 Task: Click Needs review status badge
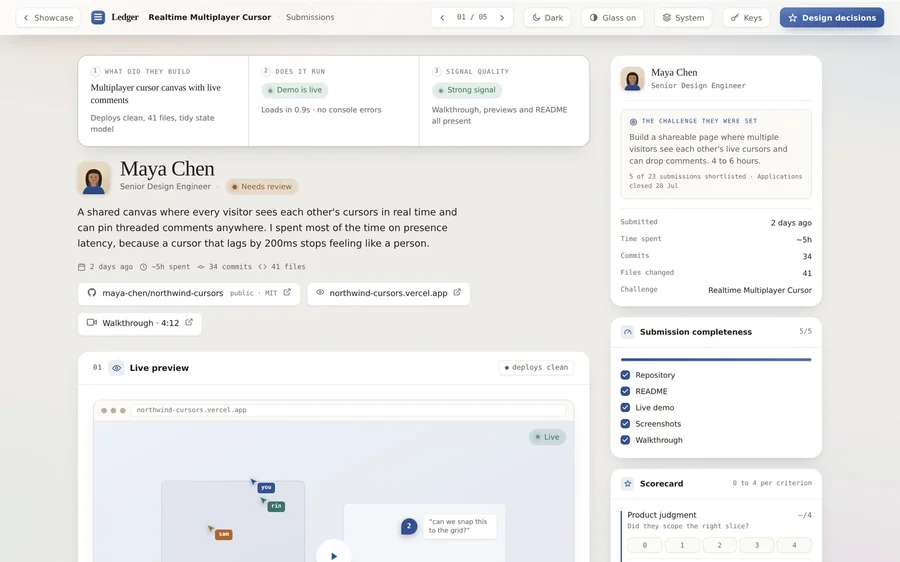pyautogui.click(x=262, y=187)
